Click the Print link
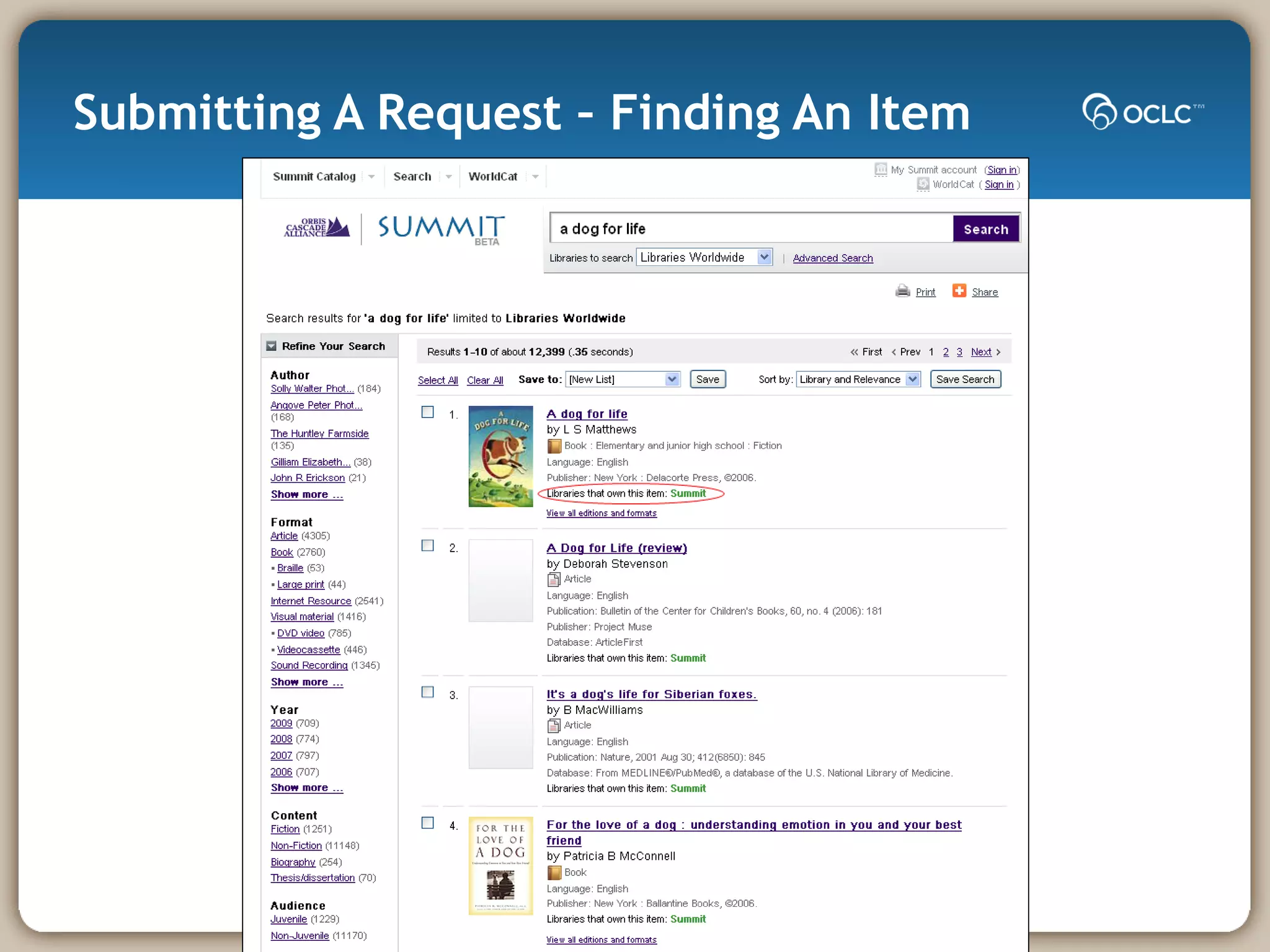This screenshot has width=1270, height=952. (x=925, y=292)
